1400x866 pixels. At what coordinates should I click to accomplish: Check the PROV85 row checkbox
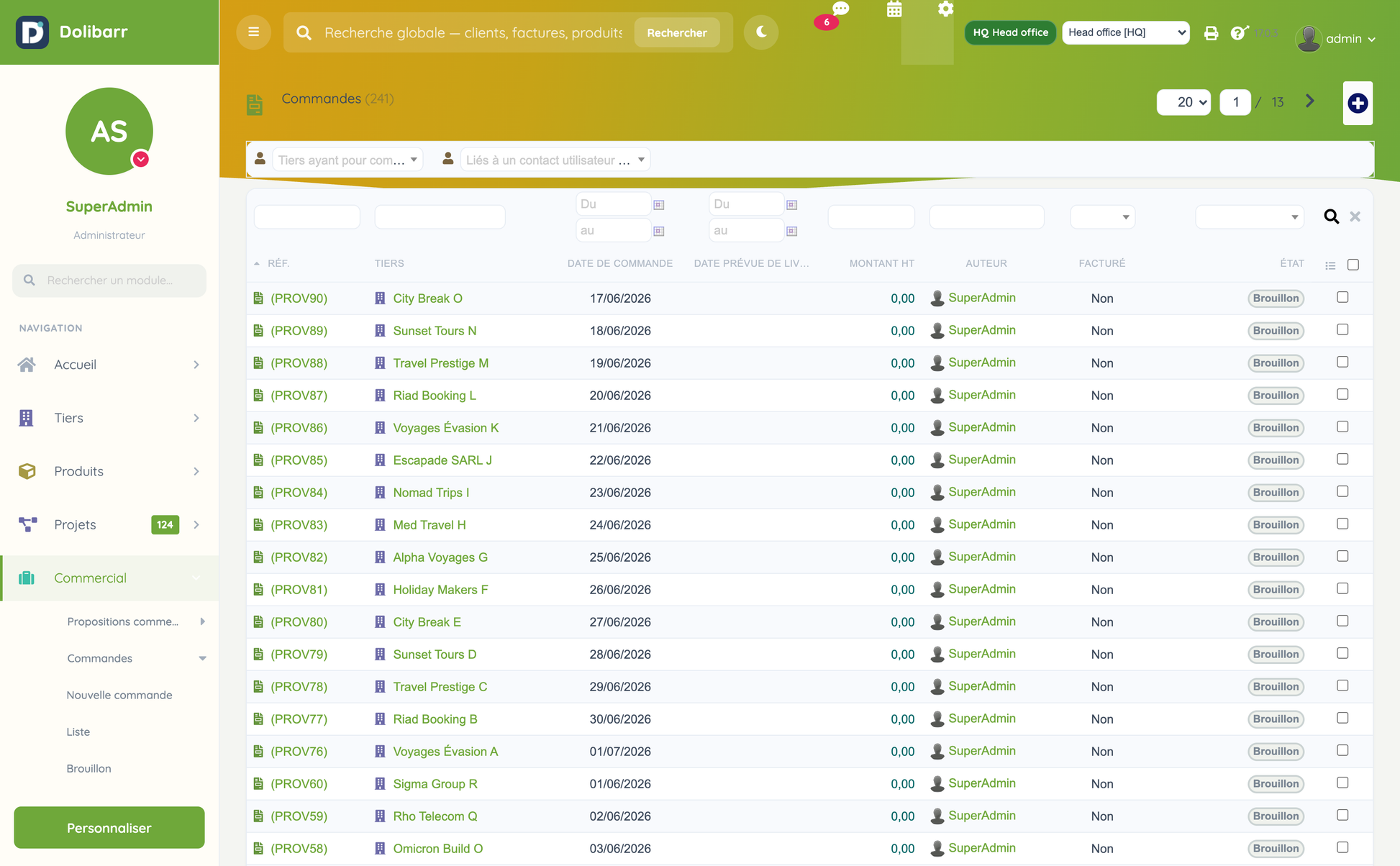(1342, 459)
